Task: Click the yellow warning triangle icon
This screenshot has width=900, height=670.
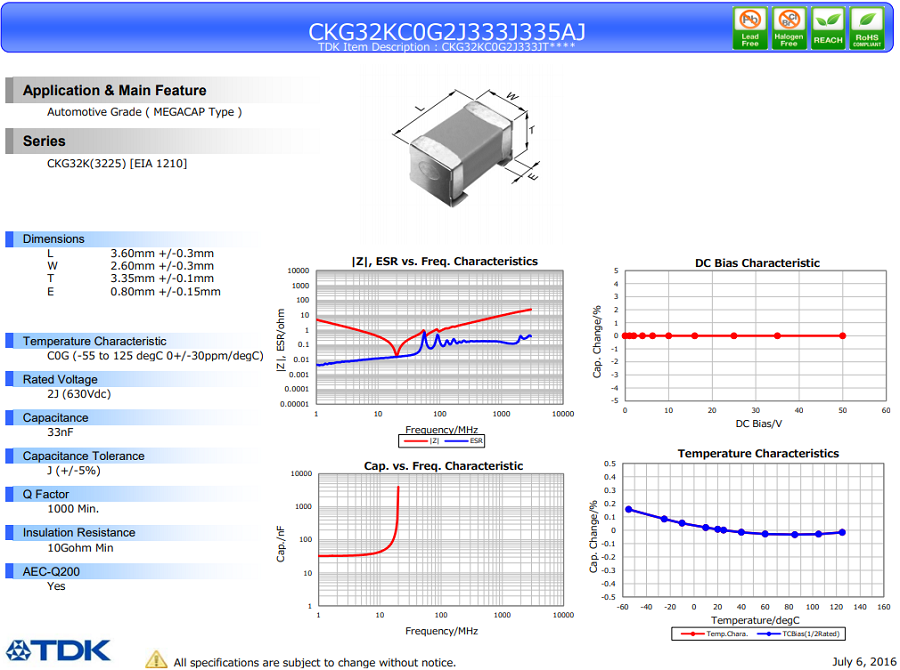Action: [156, 660]
